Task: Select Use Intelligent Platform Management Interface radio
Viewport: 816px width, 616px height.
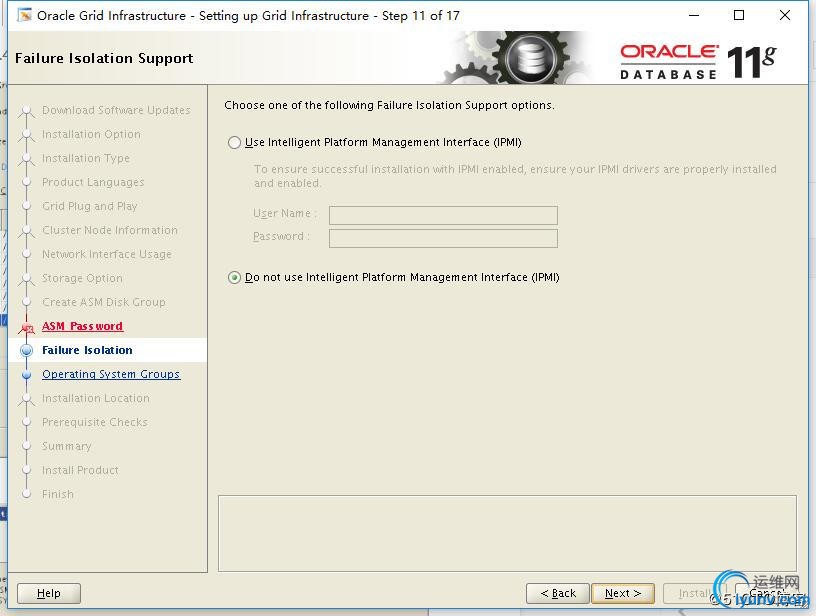Action: (234, 143)
